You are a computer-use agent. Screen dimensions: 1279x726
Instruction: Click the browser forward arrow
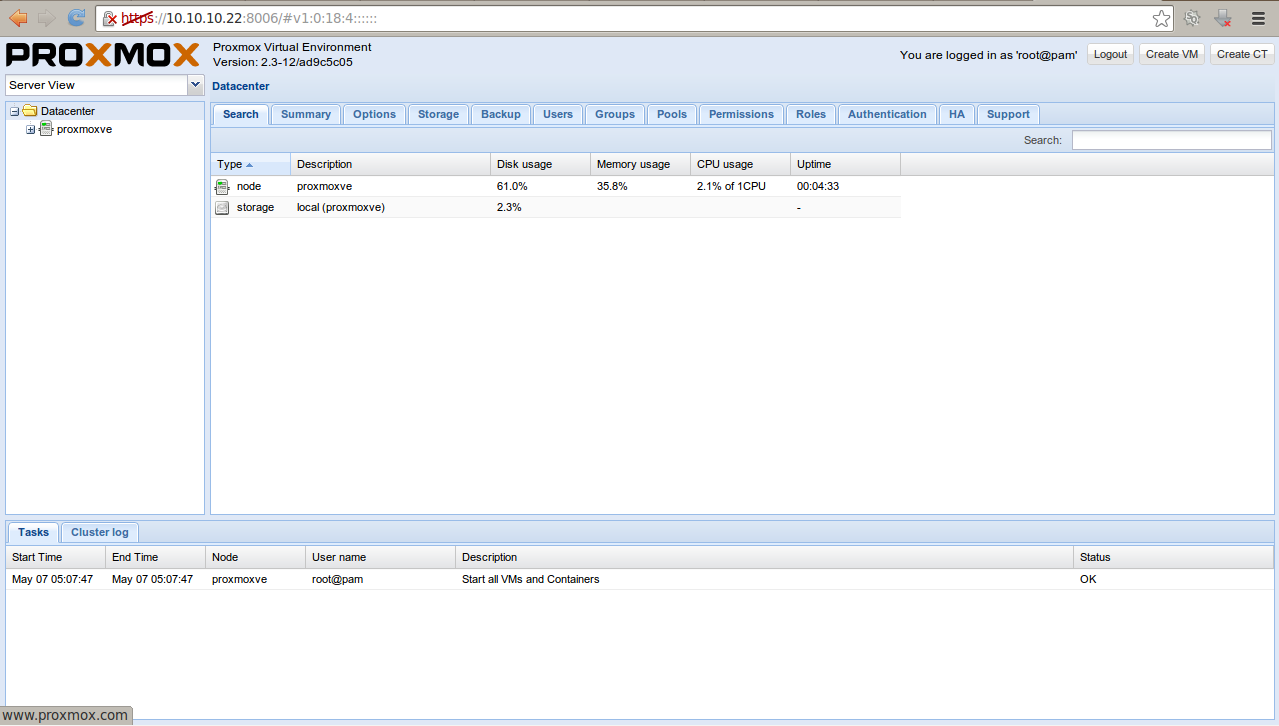tap(45, 17)
